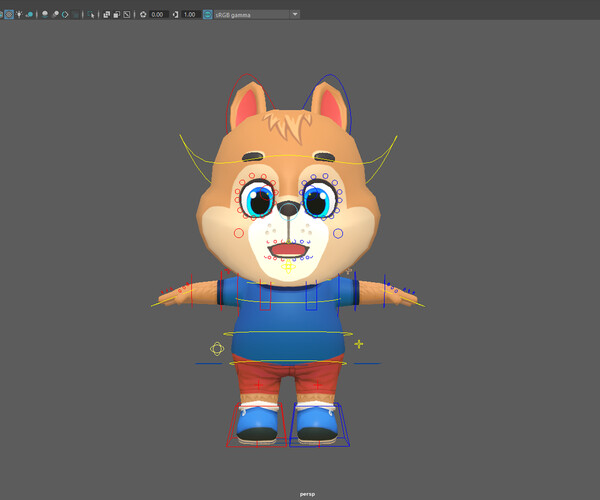This screenshot has height=500, width=600.
Task: Click the persp camera label
Action: [307, 494]
